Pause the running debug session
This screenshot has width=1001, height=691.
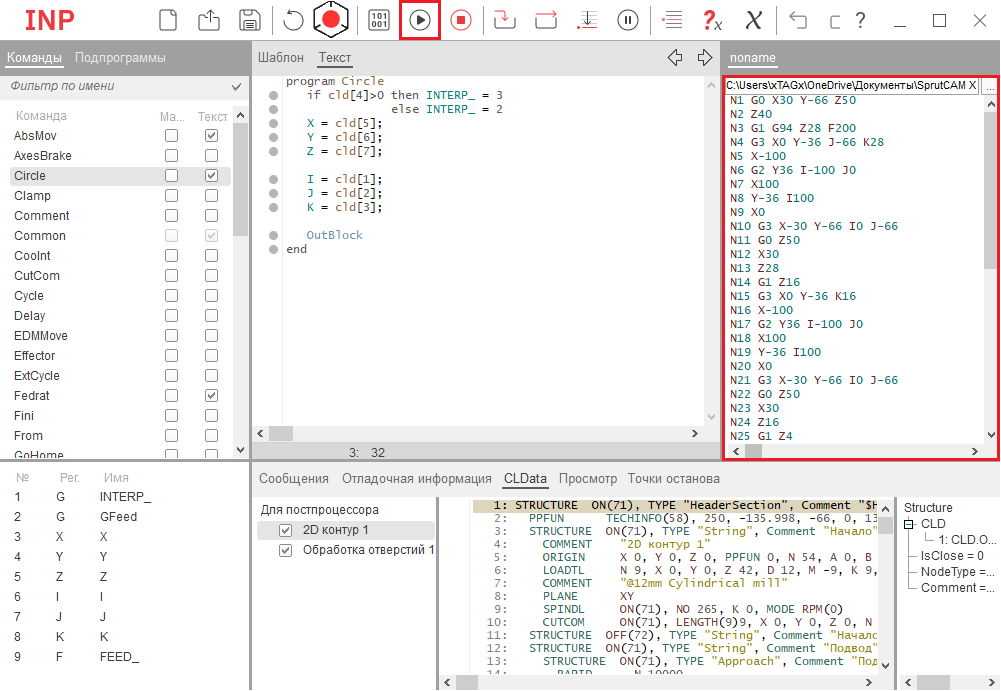point(628,20)
